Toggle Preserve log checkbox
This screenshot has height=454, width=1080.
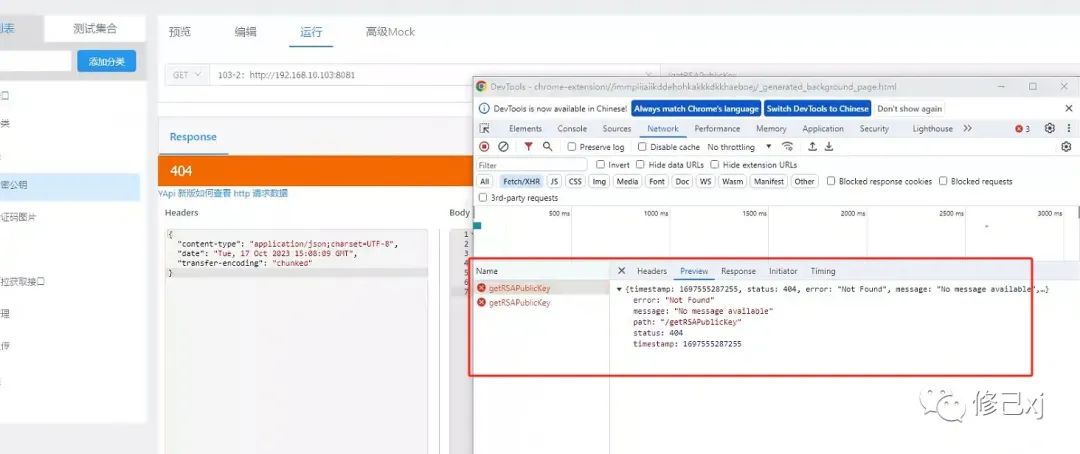[572, 147]
